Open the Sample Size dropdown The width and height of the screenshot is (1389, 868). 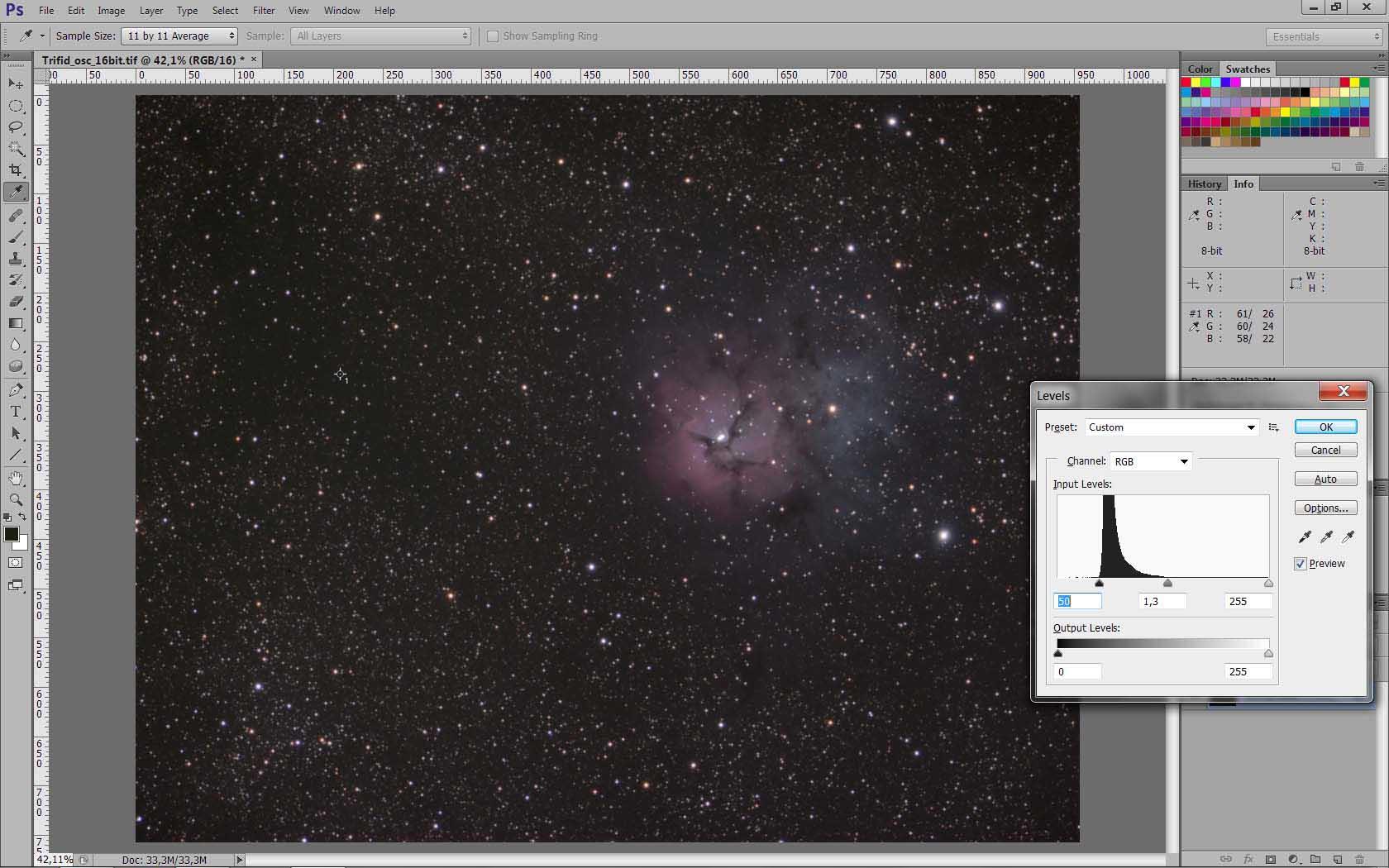click(179, 36)
